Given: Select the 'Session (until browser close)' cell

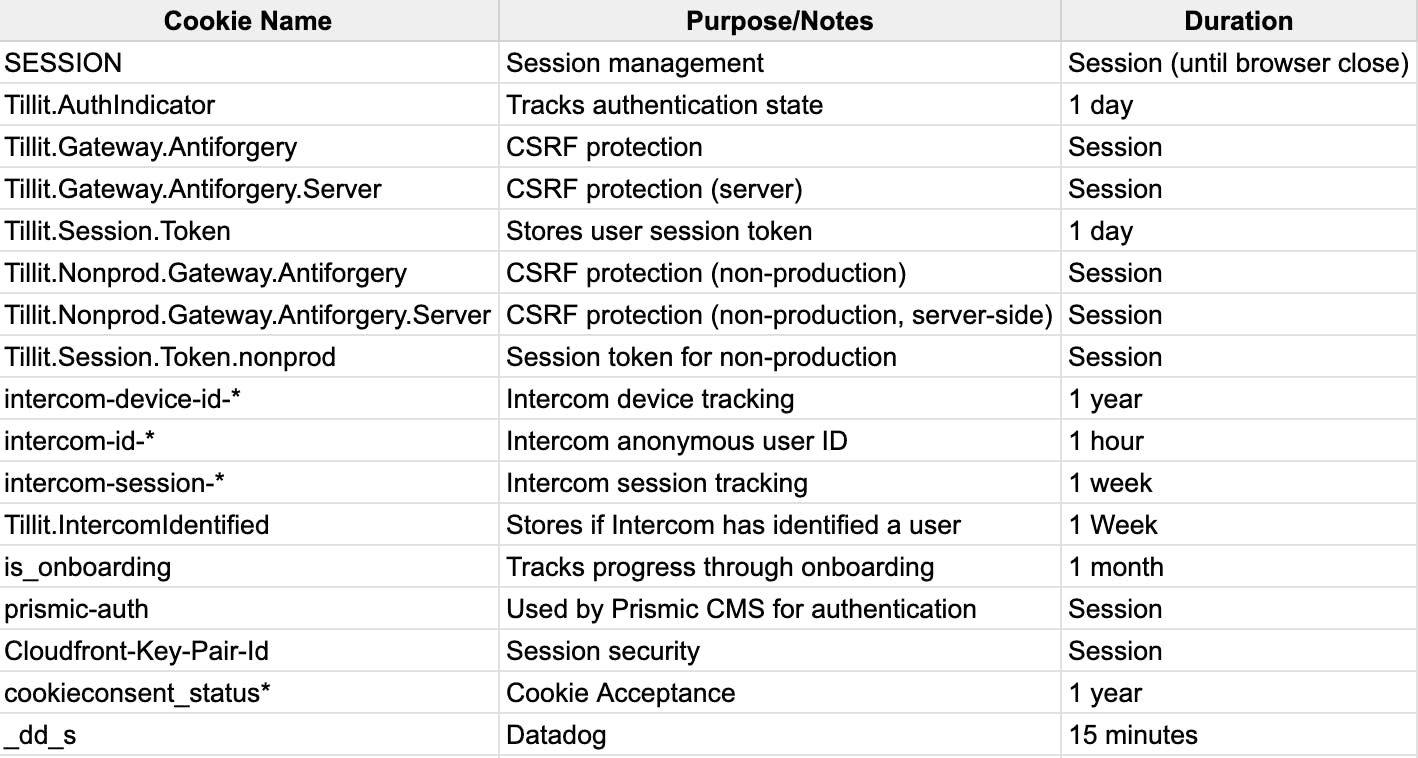Looking at the screenshot, I should click(1239, 63).
